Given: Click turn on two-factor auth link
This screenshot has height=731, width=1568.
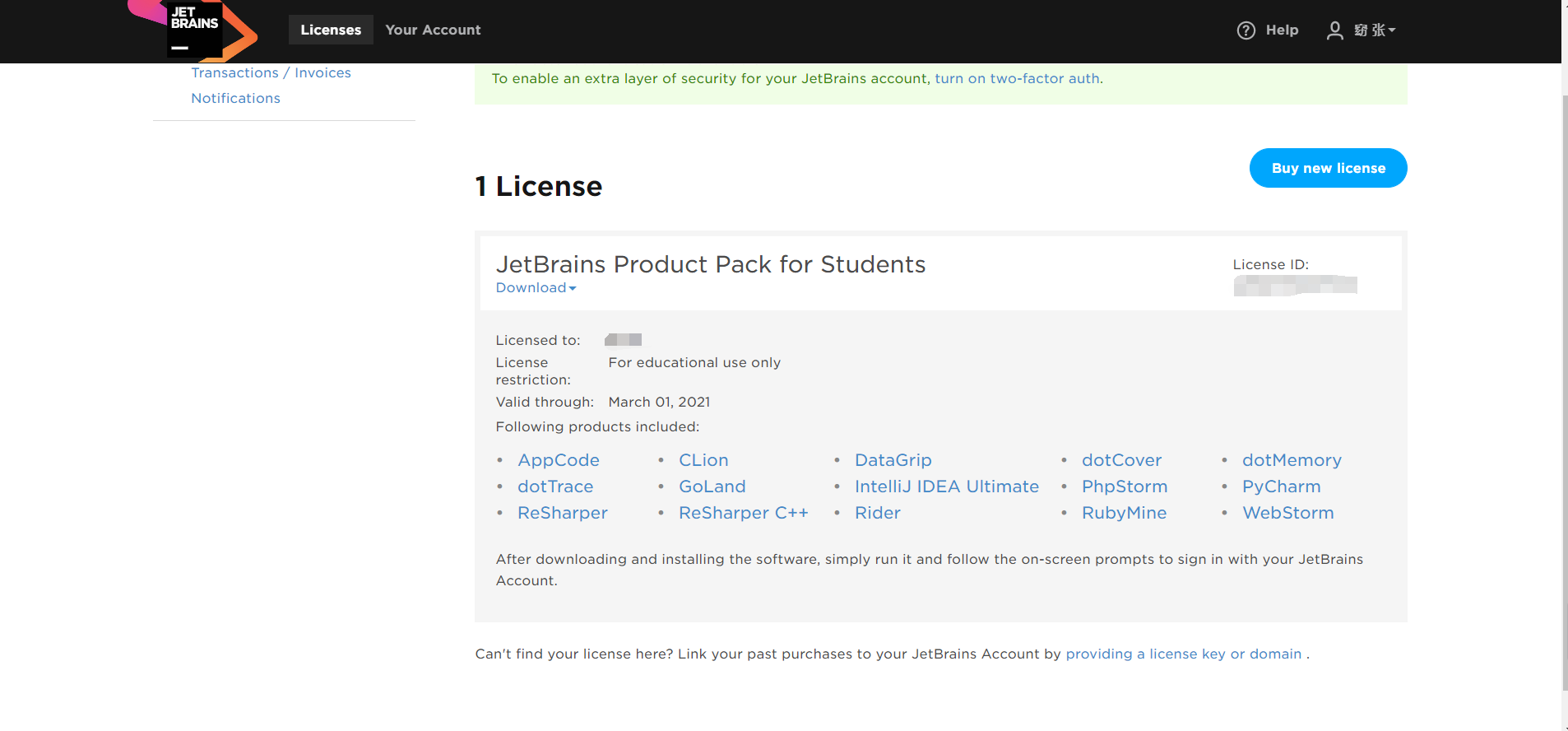Looking at the screenshot, I should click(1017, 79).
